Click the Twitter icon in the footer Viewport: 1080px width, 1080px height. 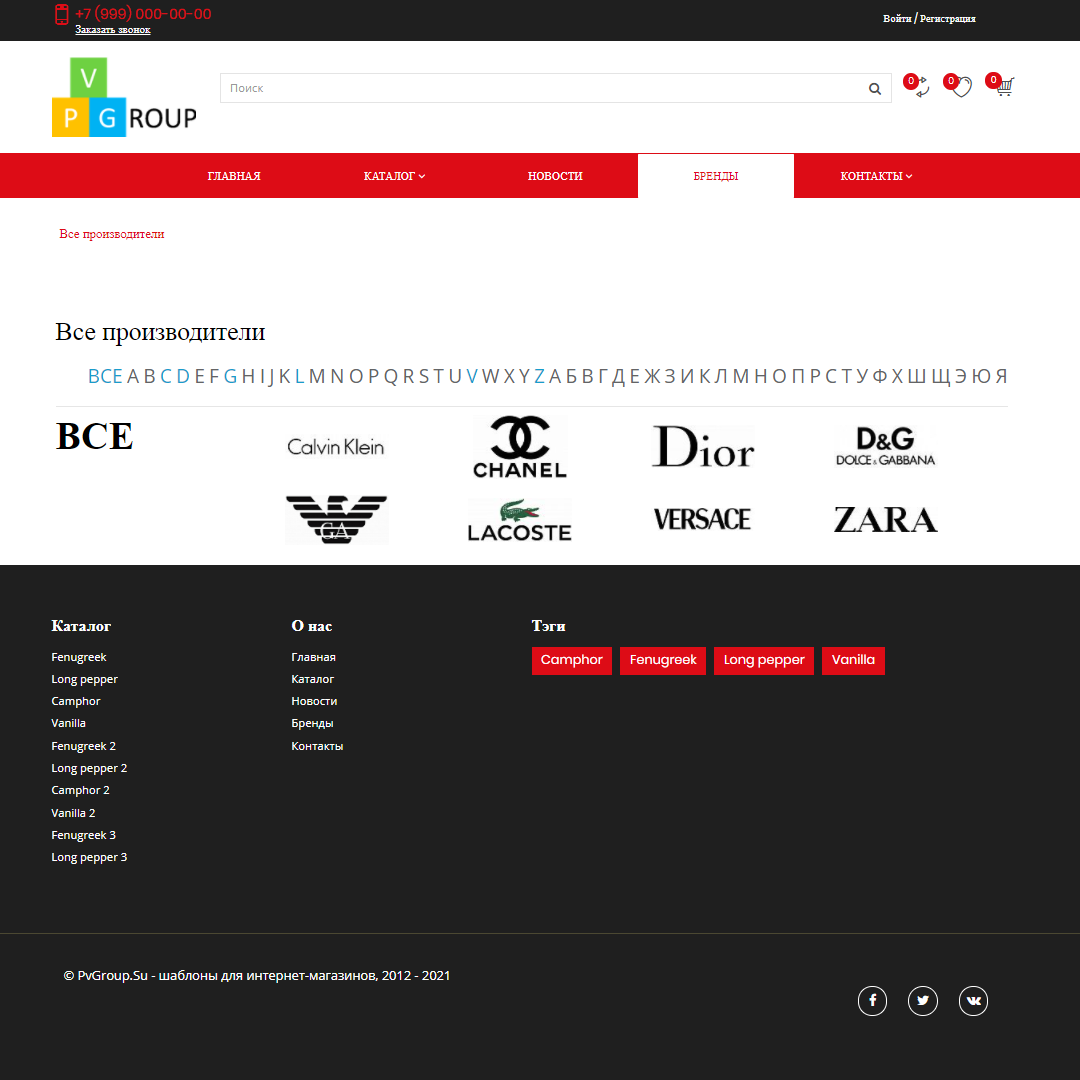922,1000
